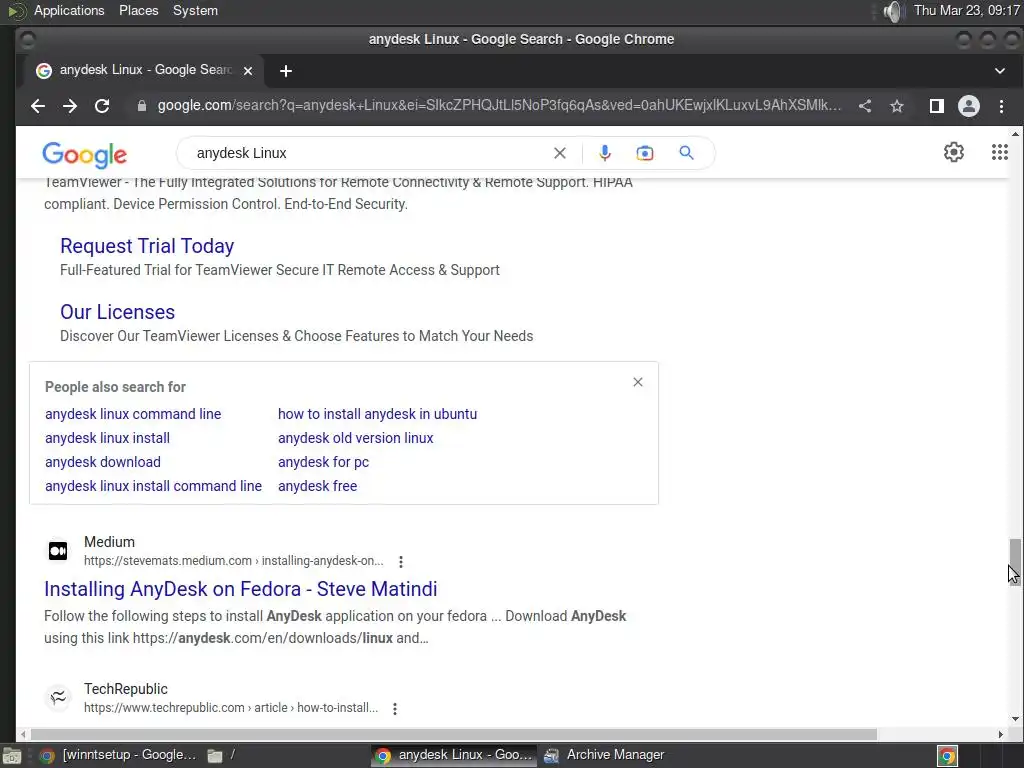Search for anydesk linux install command line
The width and height of the screenshot is (1024, 768).
click(153, 487)
